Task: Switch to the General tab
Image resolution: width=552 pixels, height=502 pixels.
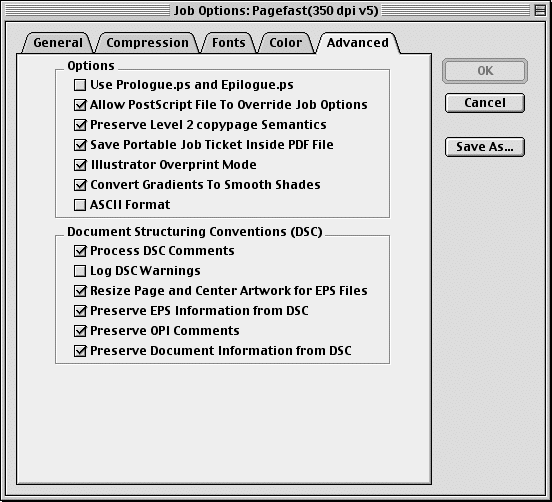Action: (x=58, y=43)
